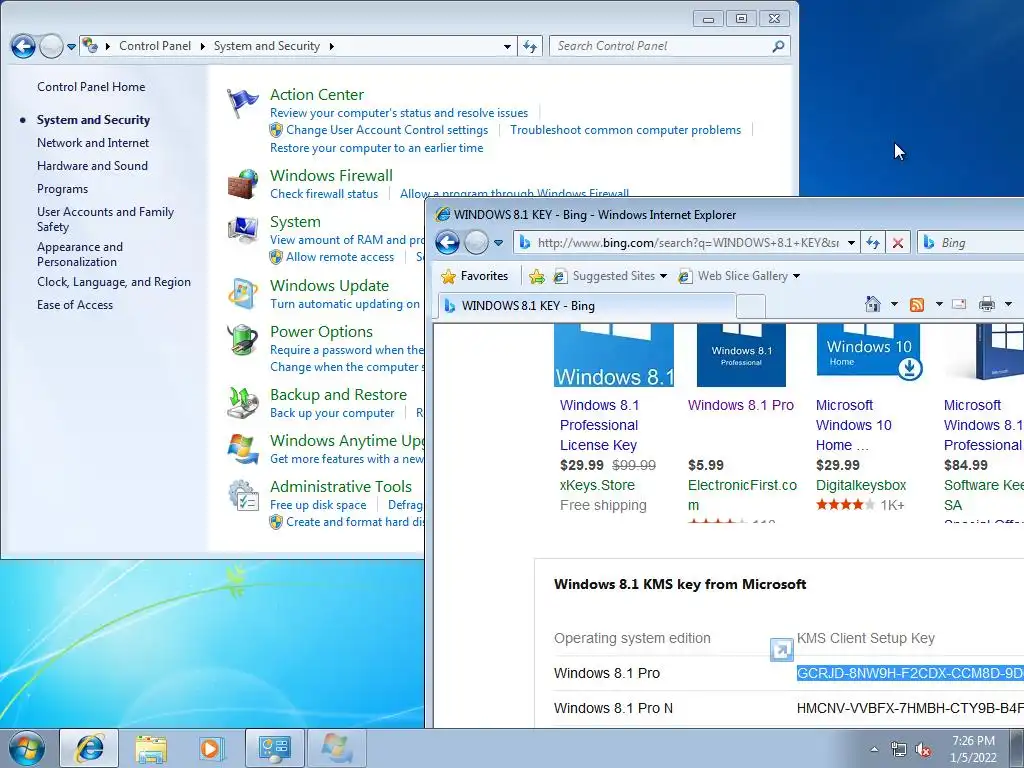The height and width of the screenshot is (768, 1024).
Task: Click inside Search Control Panel field
Action: point(661,46)
